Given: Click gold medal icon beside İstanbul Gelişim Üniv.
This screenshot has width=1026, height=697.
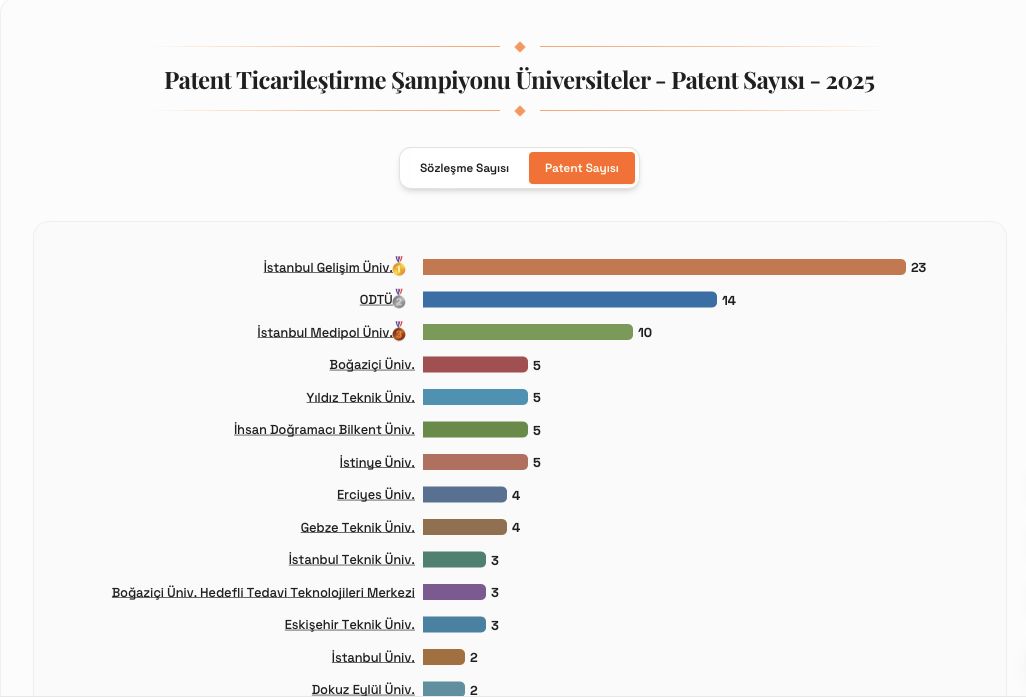Looking at the screenshot, I should [x=399, y=267].
